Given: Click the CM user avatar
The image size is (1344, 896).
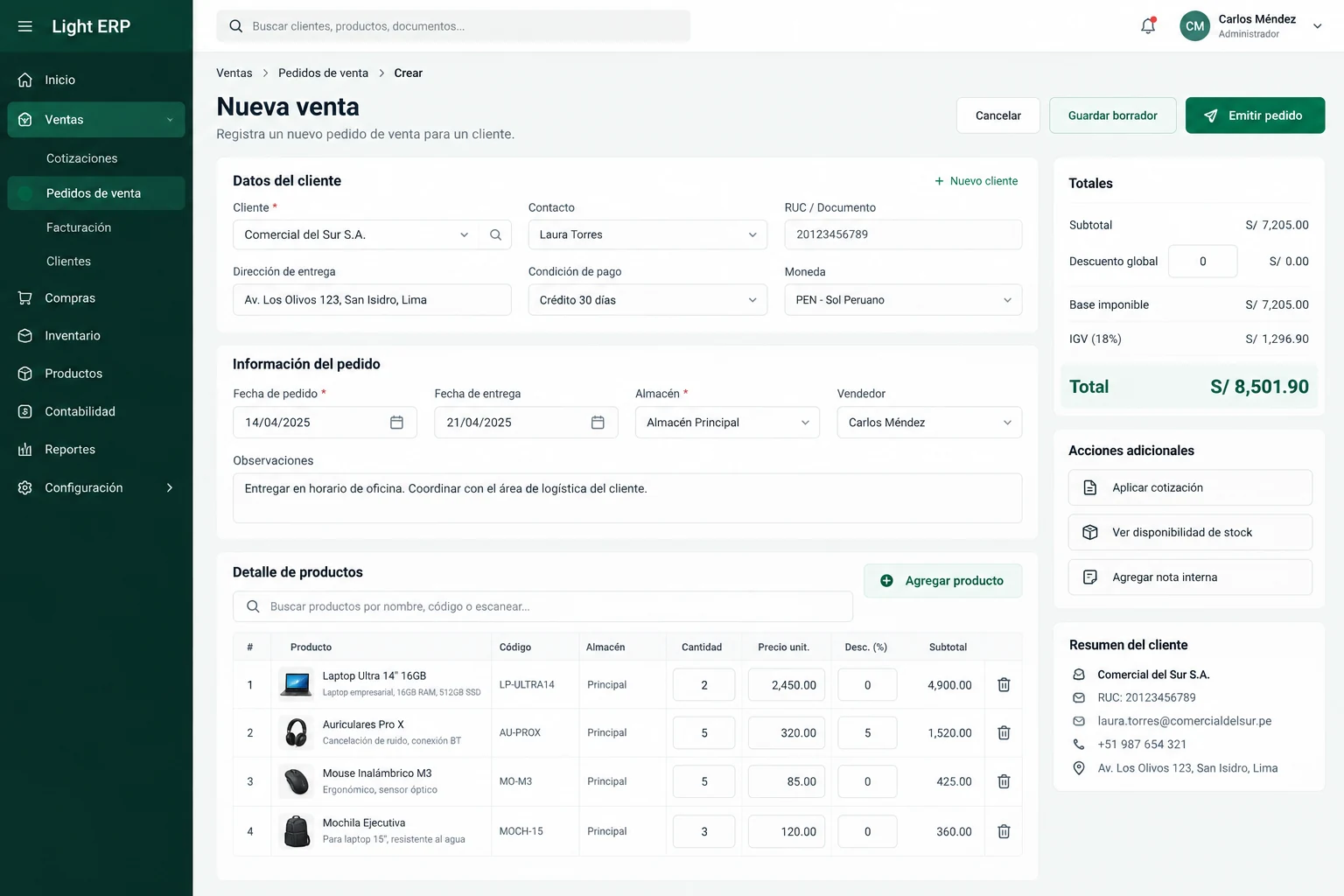Looking at the screenshot, I should click(x=1194, y=26).
